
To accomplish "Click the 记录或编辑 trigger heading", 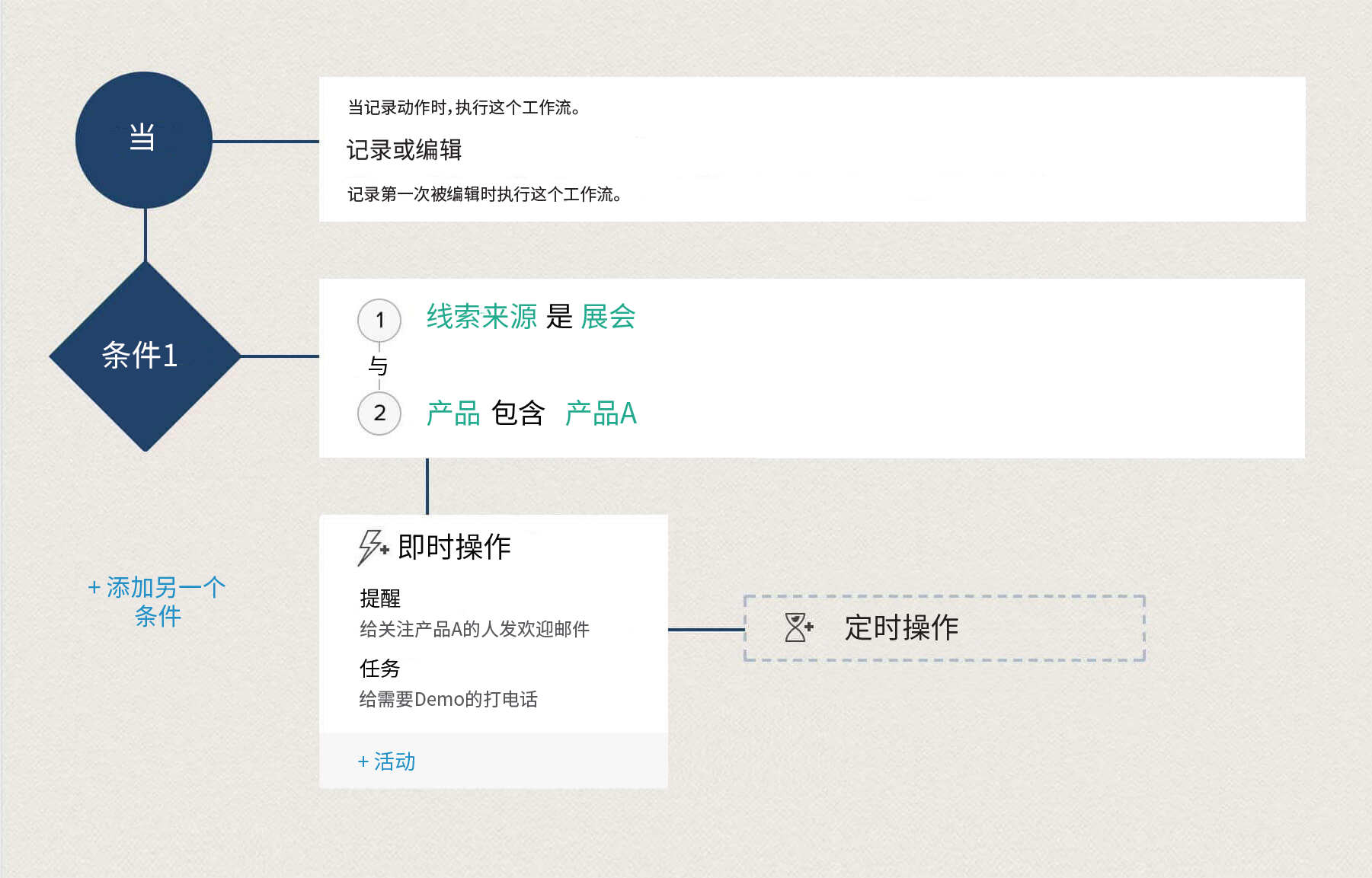I will 404,150.
